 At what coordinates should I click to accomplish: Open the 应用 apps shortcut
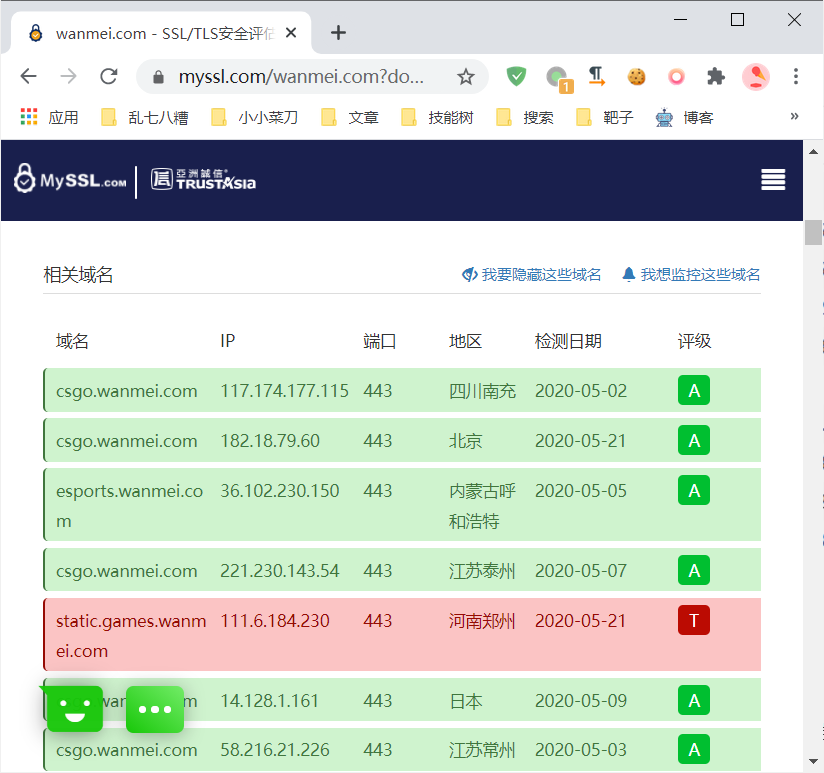(x=49, y=117)
